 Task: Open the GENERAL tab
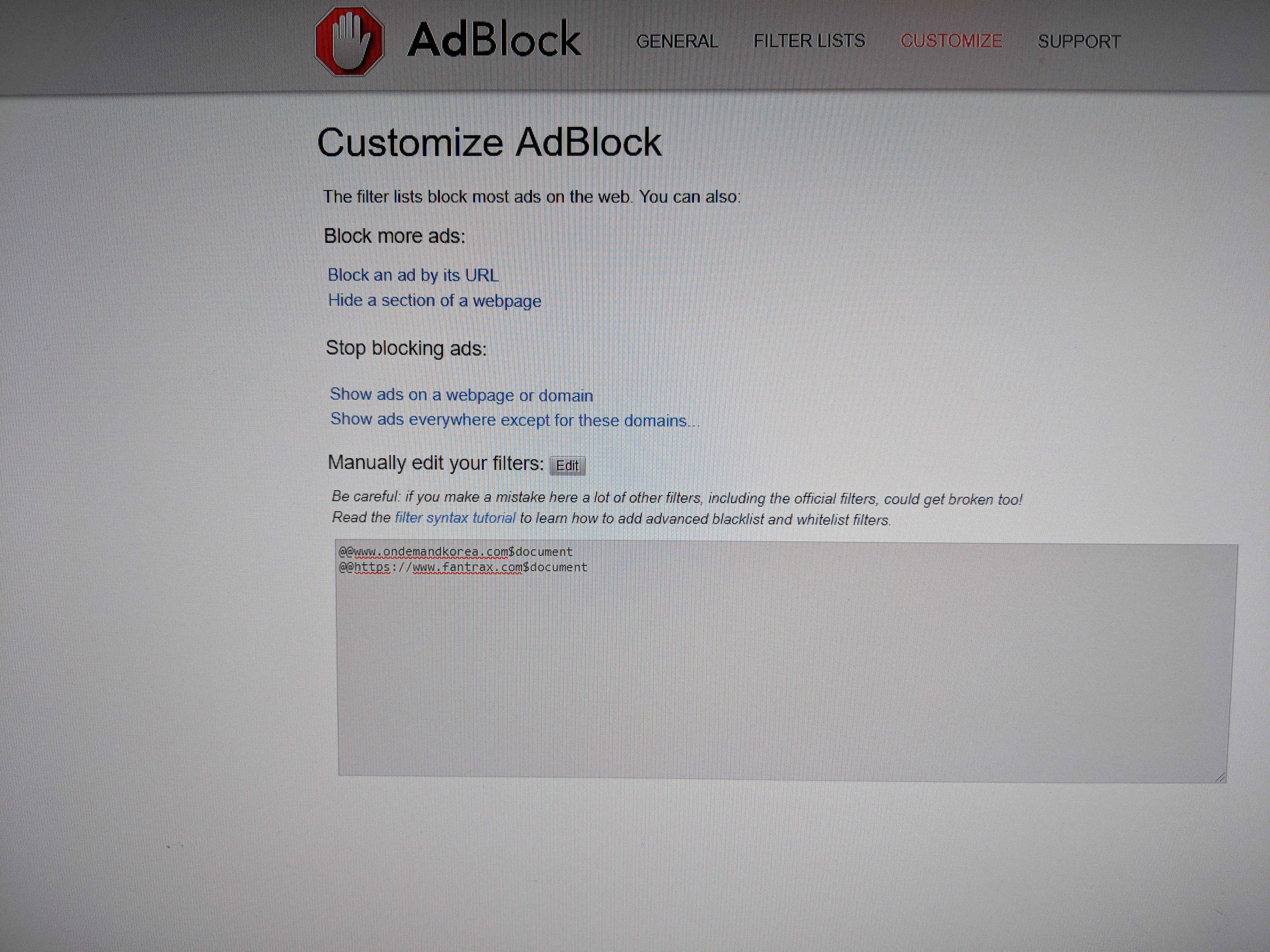(x=677, y=41)
